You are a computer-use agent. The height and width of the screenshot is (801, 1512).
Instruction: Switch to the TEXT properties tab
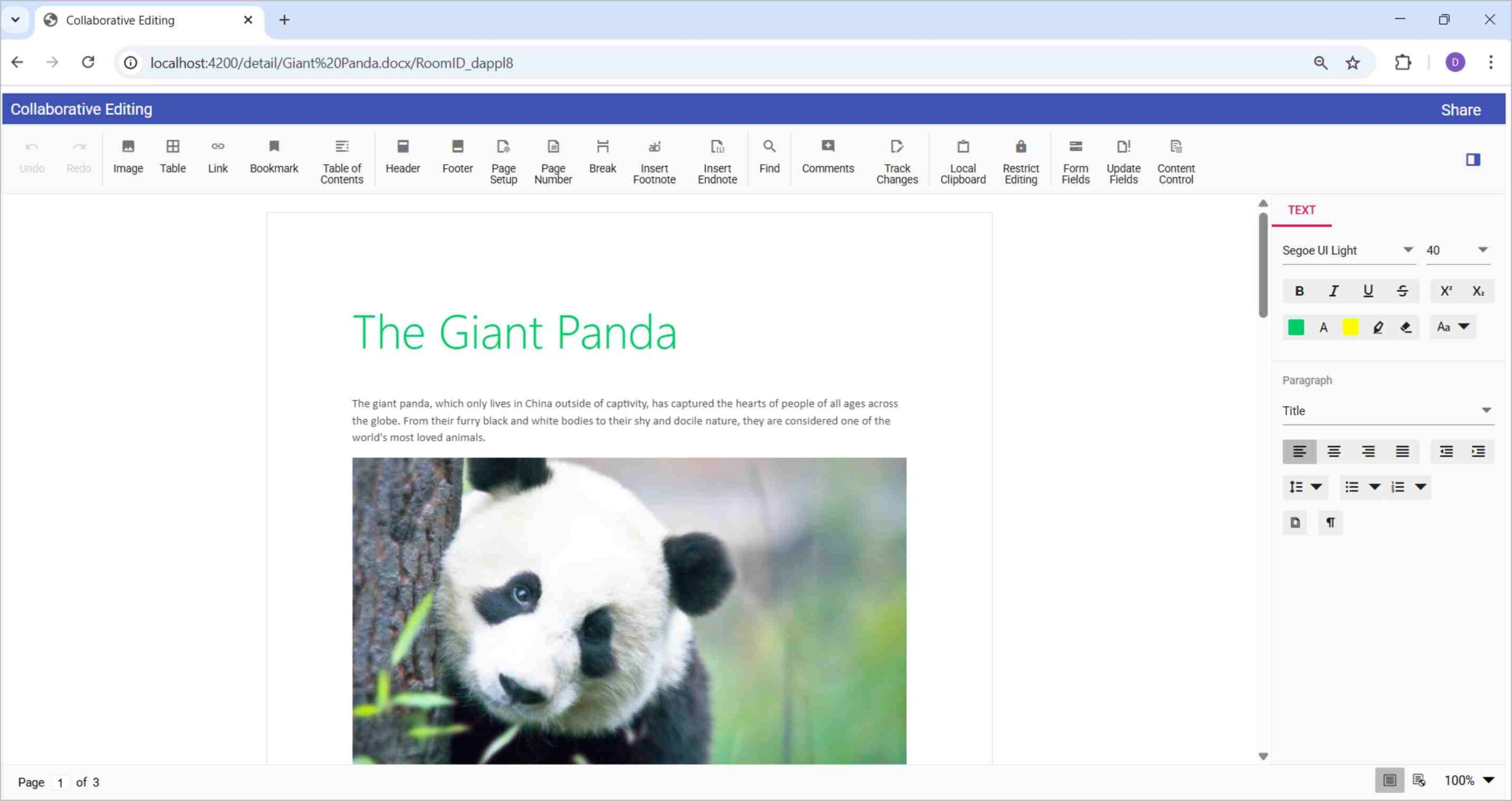(x=1302, y=210)
